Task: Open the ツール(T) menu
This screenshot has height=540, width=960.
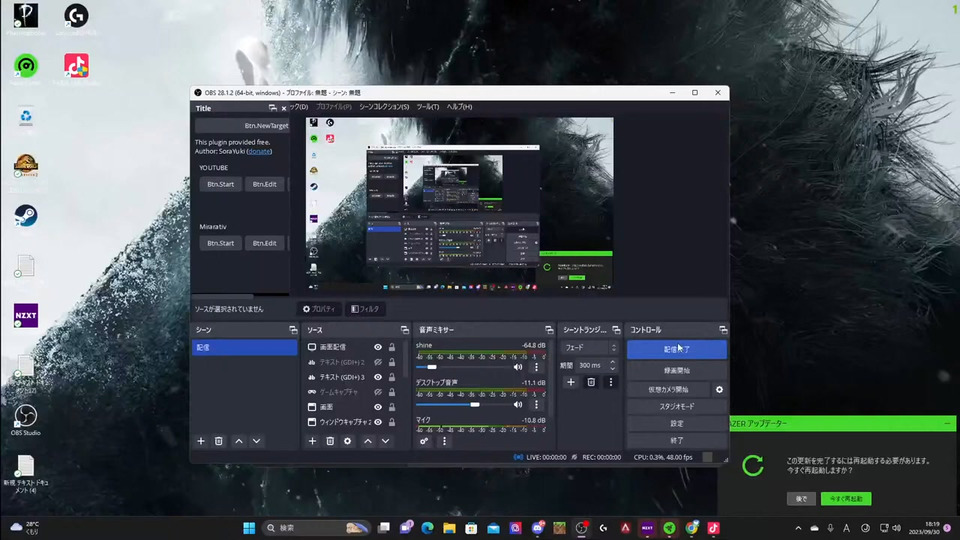Action: click(x=427, y=106)
